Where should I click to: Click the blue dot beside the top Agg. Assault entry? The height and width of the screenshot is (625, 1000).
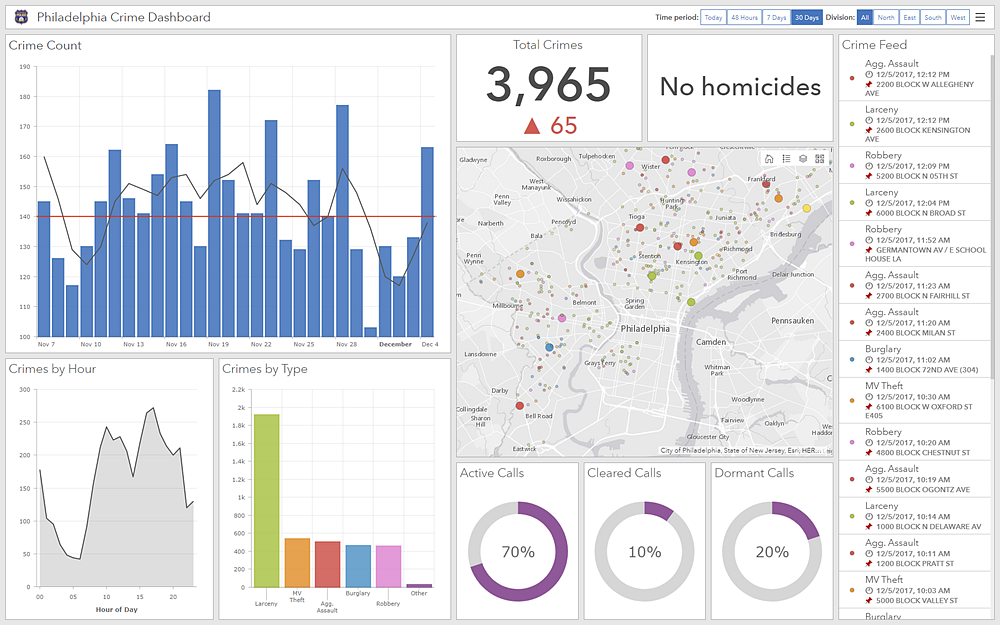(852, 78)
